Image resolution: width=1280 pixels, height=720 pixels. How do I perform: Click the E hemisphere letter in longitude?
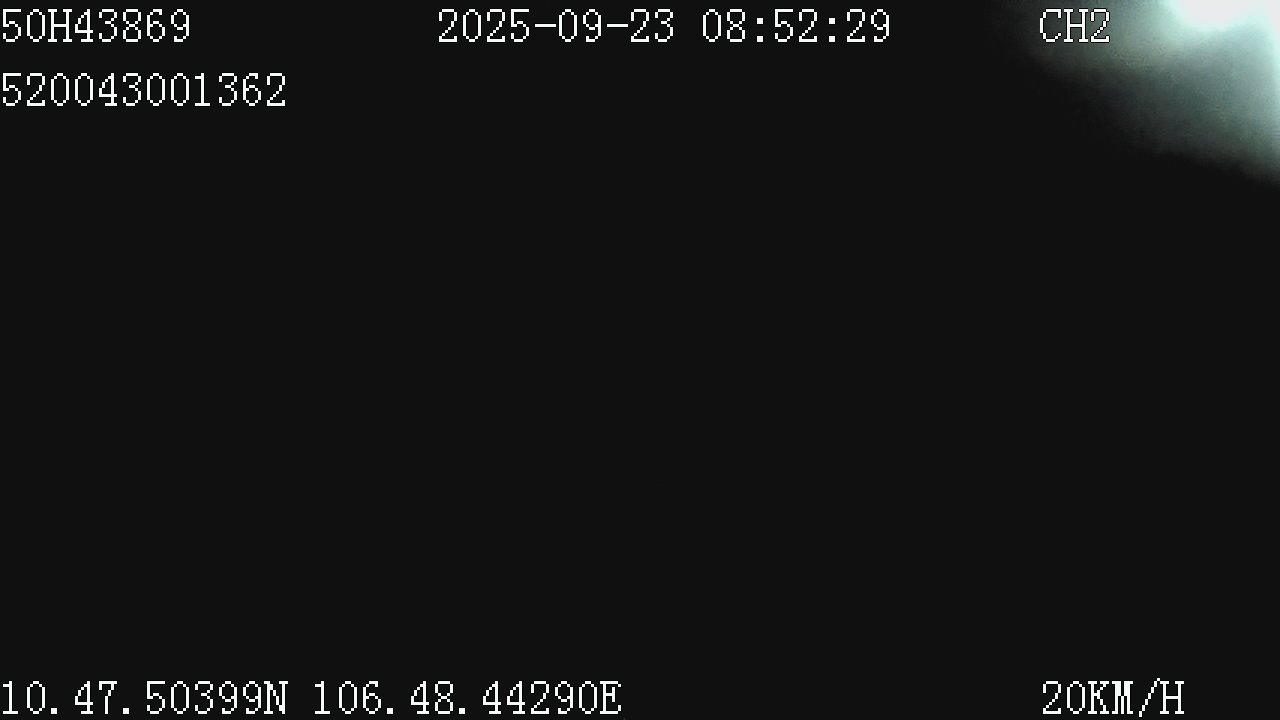(610, 698)
